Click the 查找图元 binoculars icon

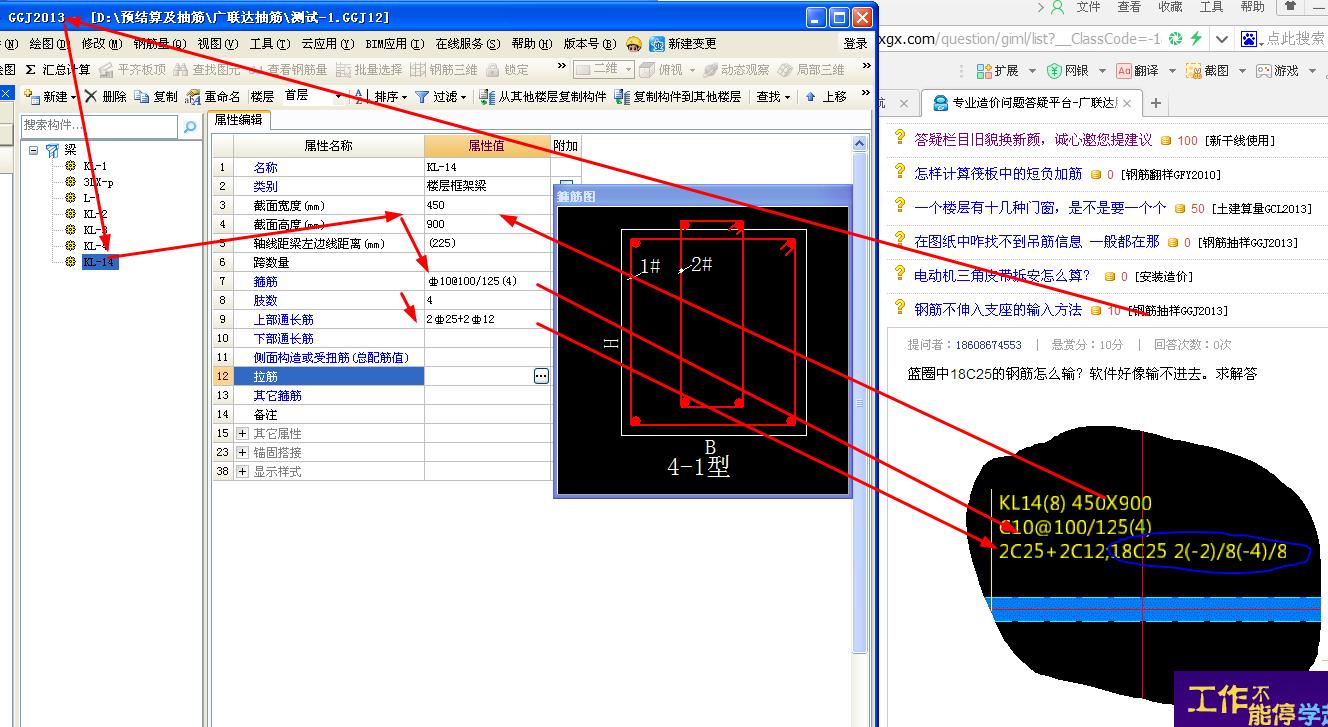pos(181,70)
